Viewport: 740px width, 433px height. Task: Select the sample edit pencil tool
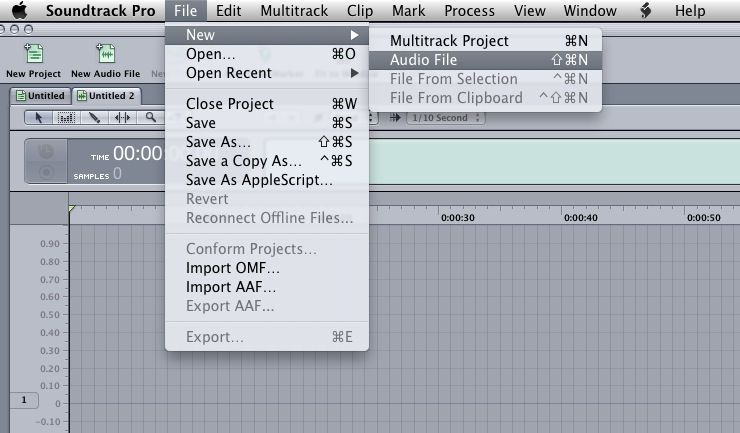[94, 117]
